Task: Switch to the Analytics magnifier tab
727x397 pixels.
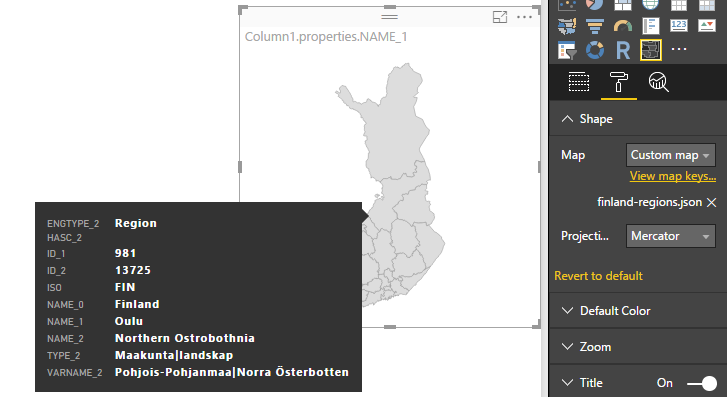Action: 658,82
